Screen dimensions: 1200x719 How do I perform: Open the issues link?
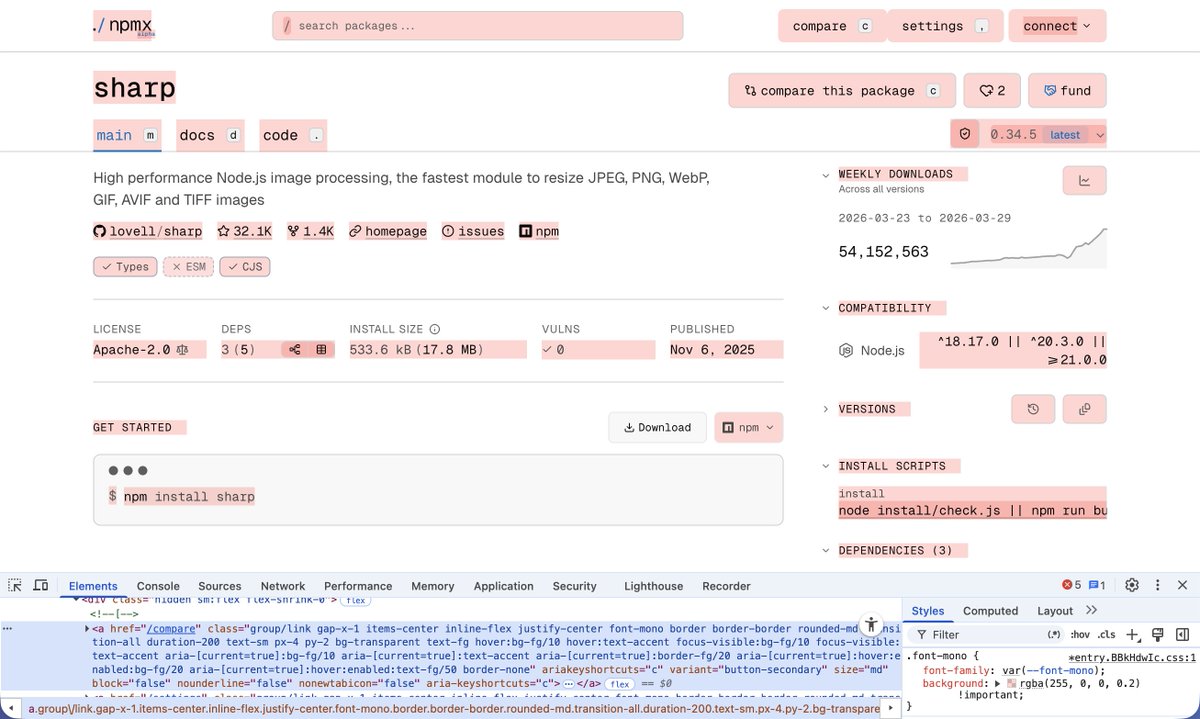coord(473,231)
